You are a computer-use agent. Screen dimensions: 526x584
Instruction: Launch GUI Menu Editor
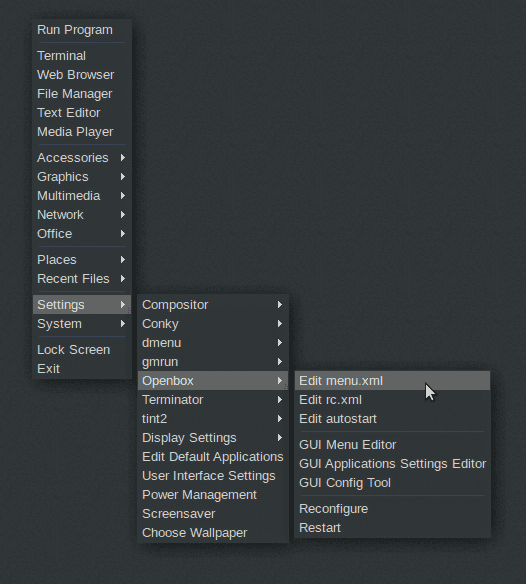[x=392, y=445]
